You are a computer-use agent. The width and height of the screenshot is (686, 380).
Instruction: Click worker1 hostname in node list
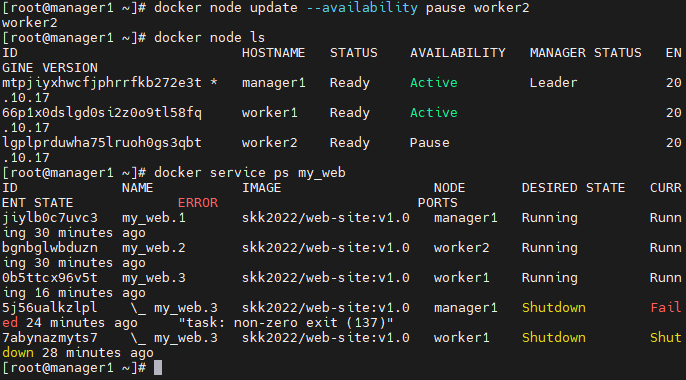[270, 113]
